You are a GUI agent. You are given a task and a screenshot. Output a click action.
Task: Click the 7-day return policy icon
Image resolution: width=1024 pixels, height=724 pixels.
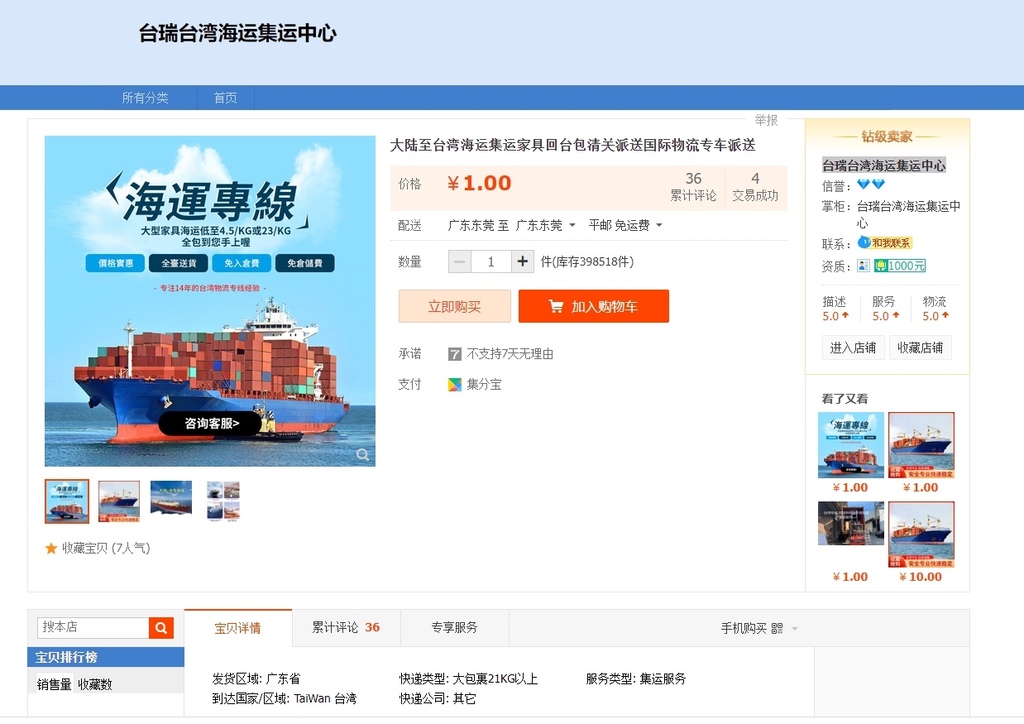[455, 354]
